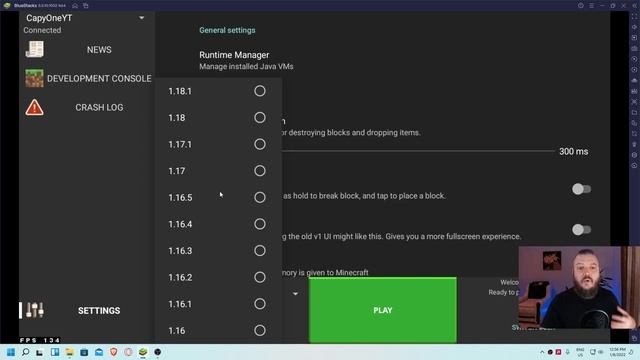
Task: Click the 300 ms value label
Action: [x=573, y=151]
